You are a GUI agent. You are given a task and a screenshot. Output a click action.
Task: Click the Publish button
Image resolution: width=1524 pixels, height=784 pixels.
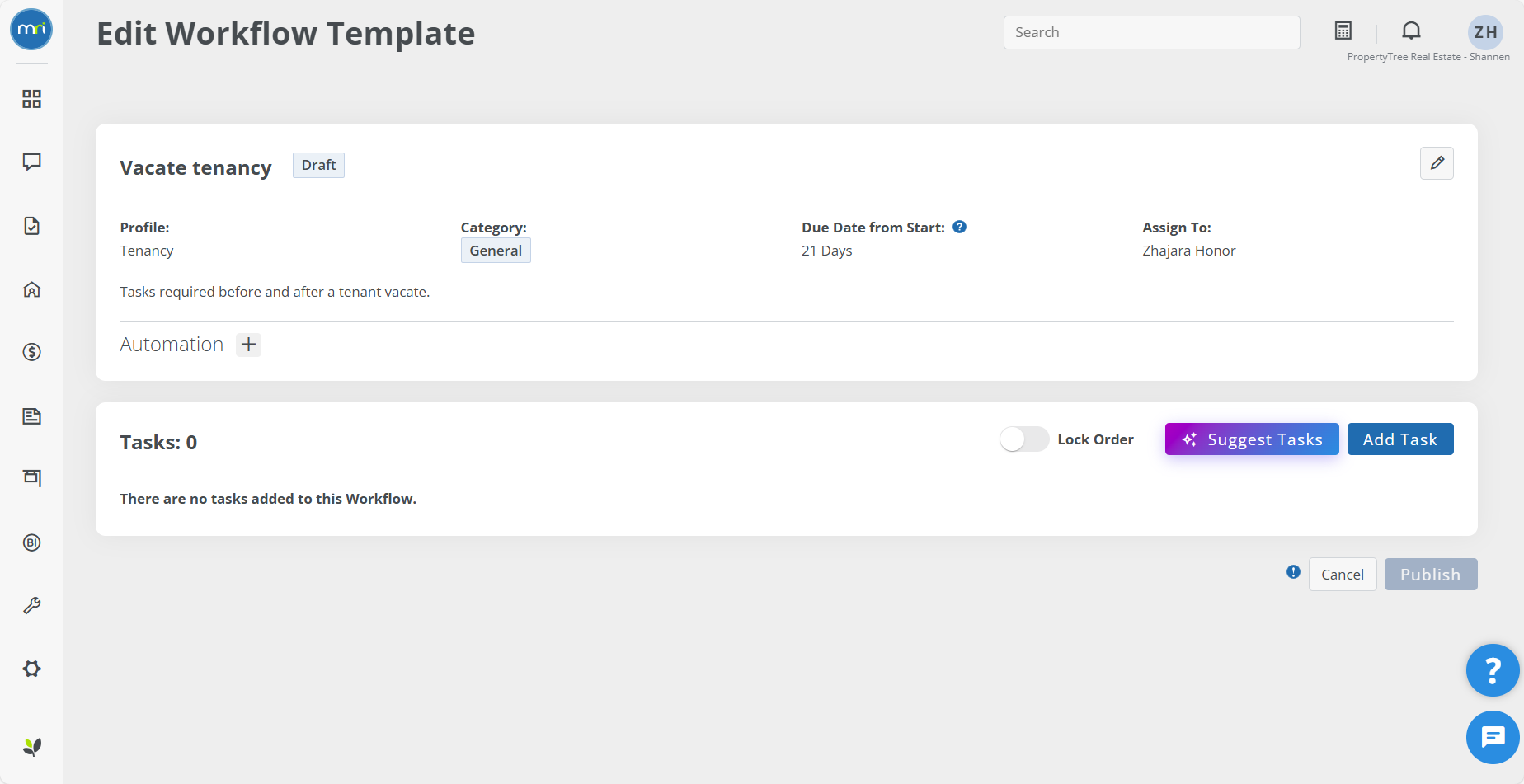pos(1431,575)
